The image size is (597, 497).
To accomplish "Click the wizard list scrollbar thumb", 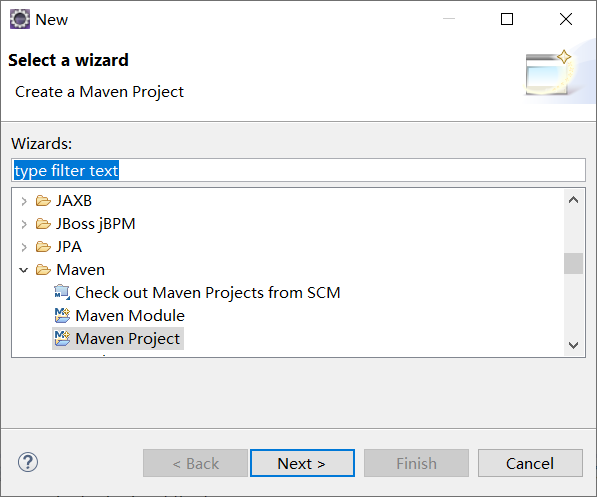I will tap(573, 263).
